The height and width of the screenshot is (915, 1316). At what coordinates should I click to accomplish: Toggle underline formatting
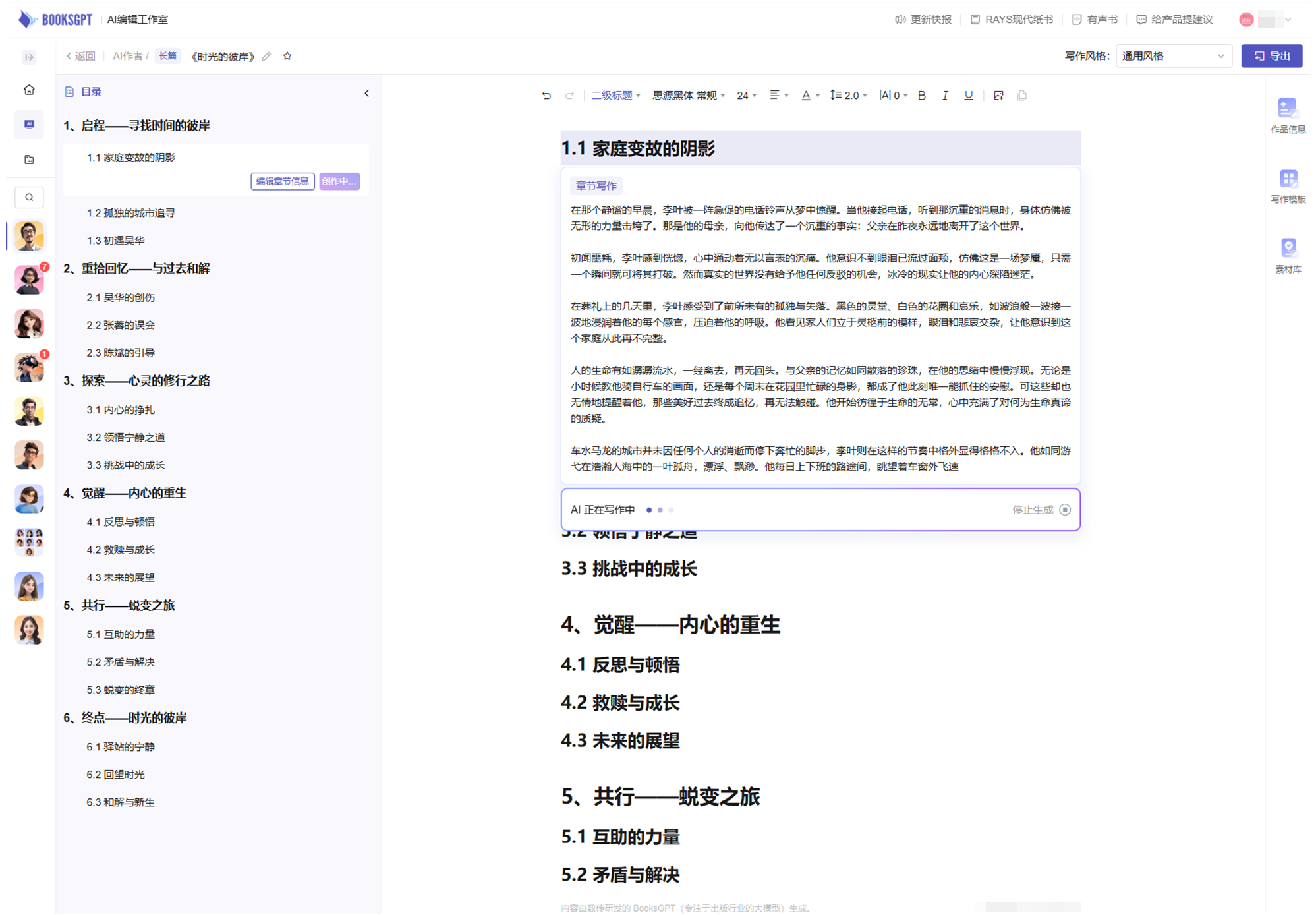[968, 96]
